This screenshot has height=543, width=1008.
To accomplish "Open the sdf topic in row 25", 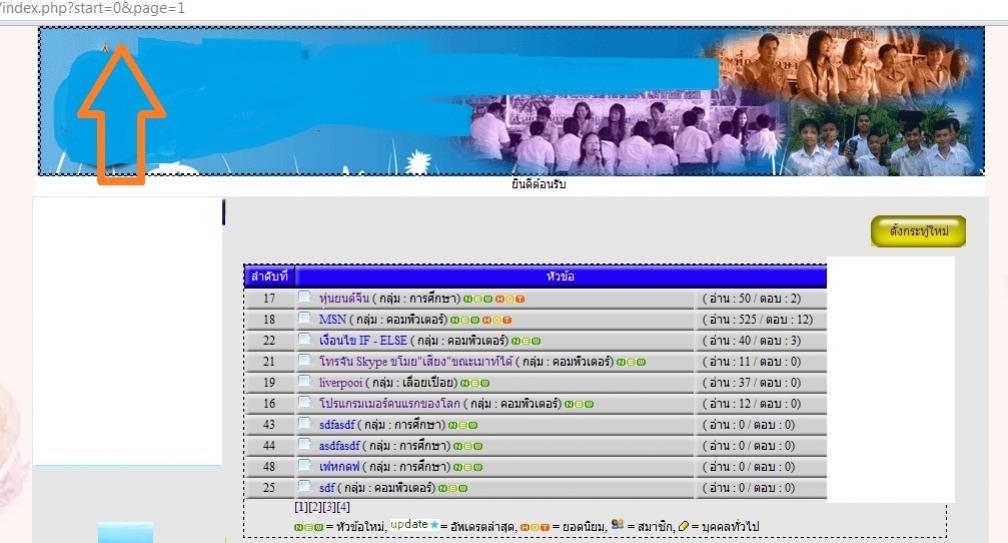I will pos(327,488).
